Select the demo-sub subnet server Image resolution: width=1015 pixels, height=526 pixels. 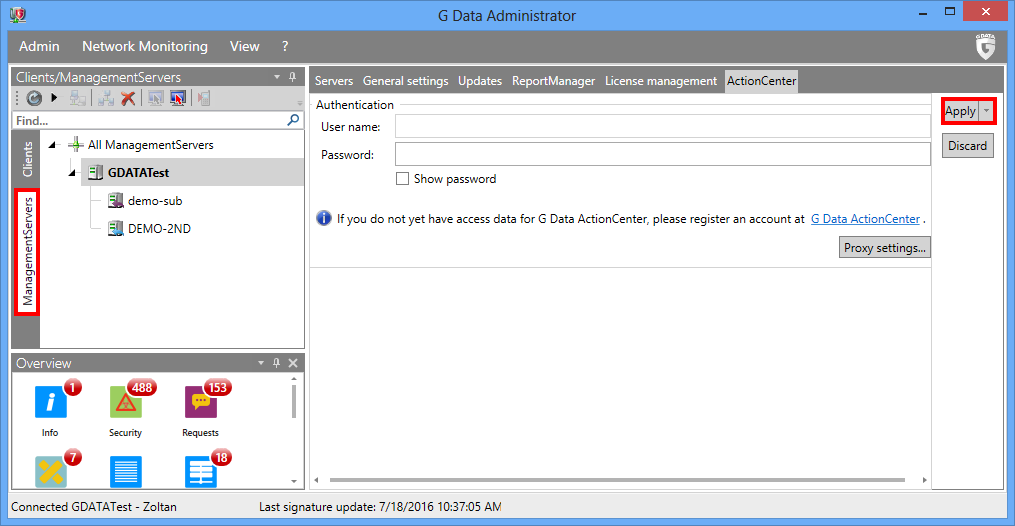155,201
